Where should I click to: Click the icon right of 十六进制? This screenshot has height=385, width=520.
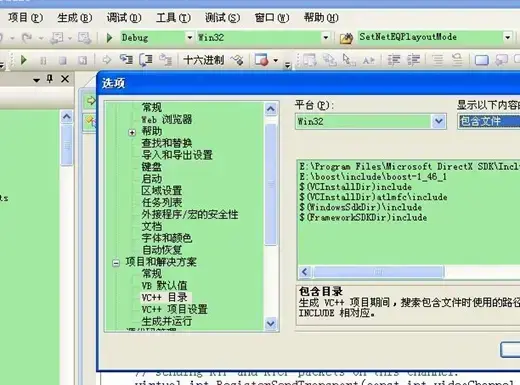[237, 60]
